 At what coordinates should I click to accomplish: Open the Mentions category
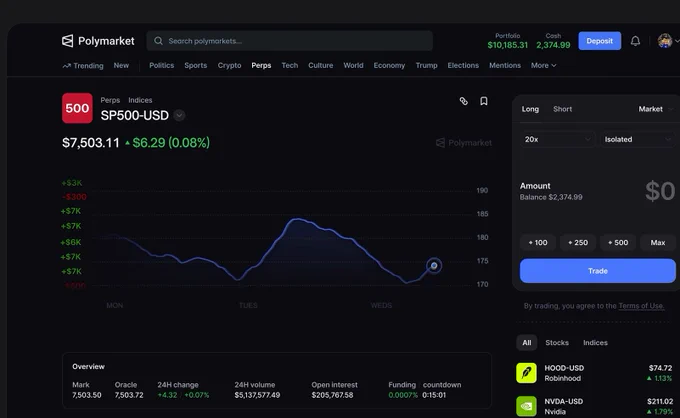pyautogui.click(x=505, y=65)
